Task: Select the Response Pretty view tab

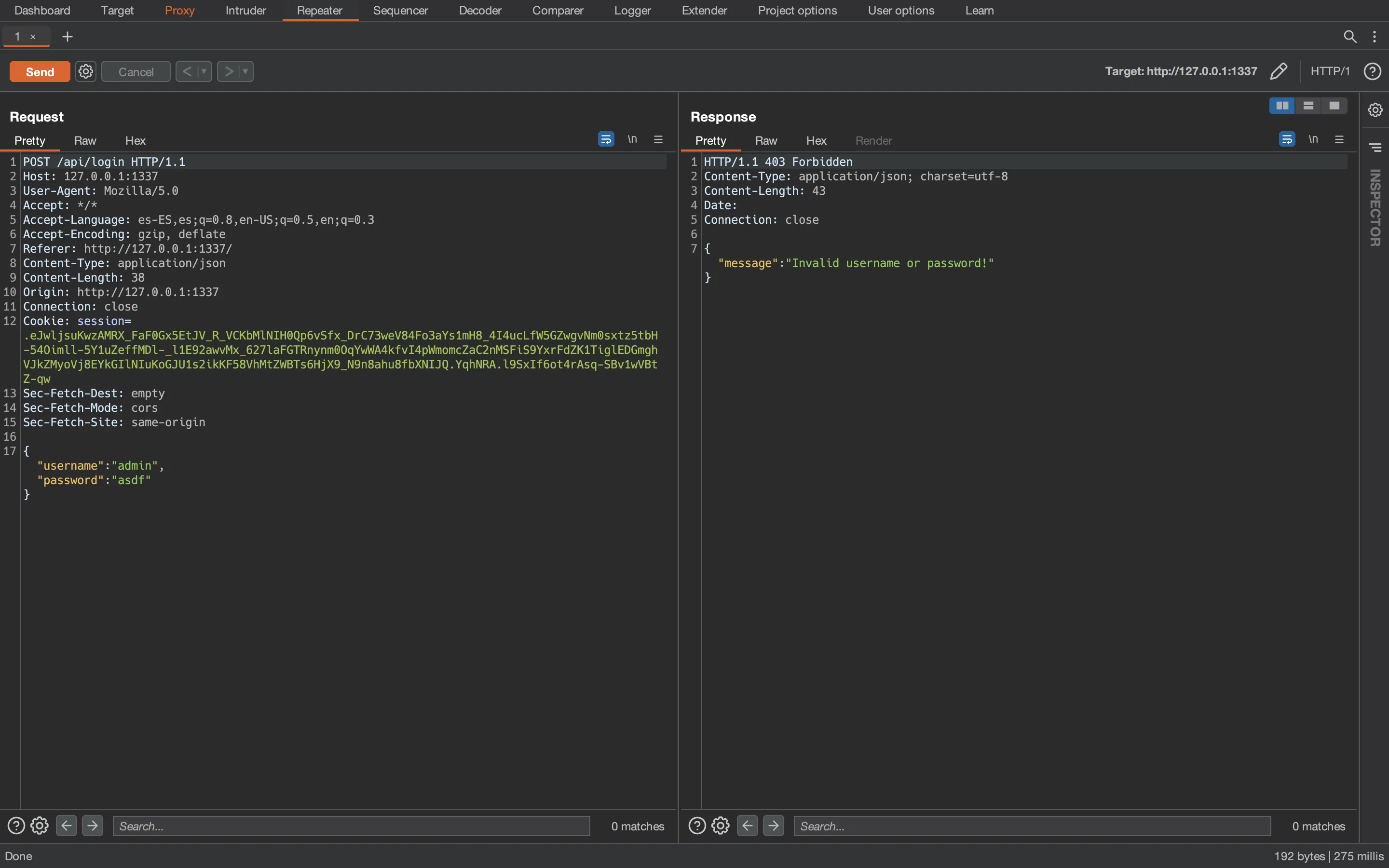Action: (710, 141)
